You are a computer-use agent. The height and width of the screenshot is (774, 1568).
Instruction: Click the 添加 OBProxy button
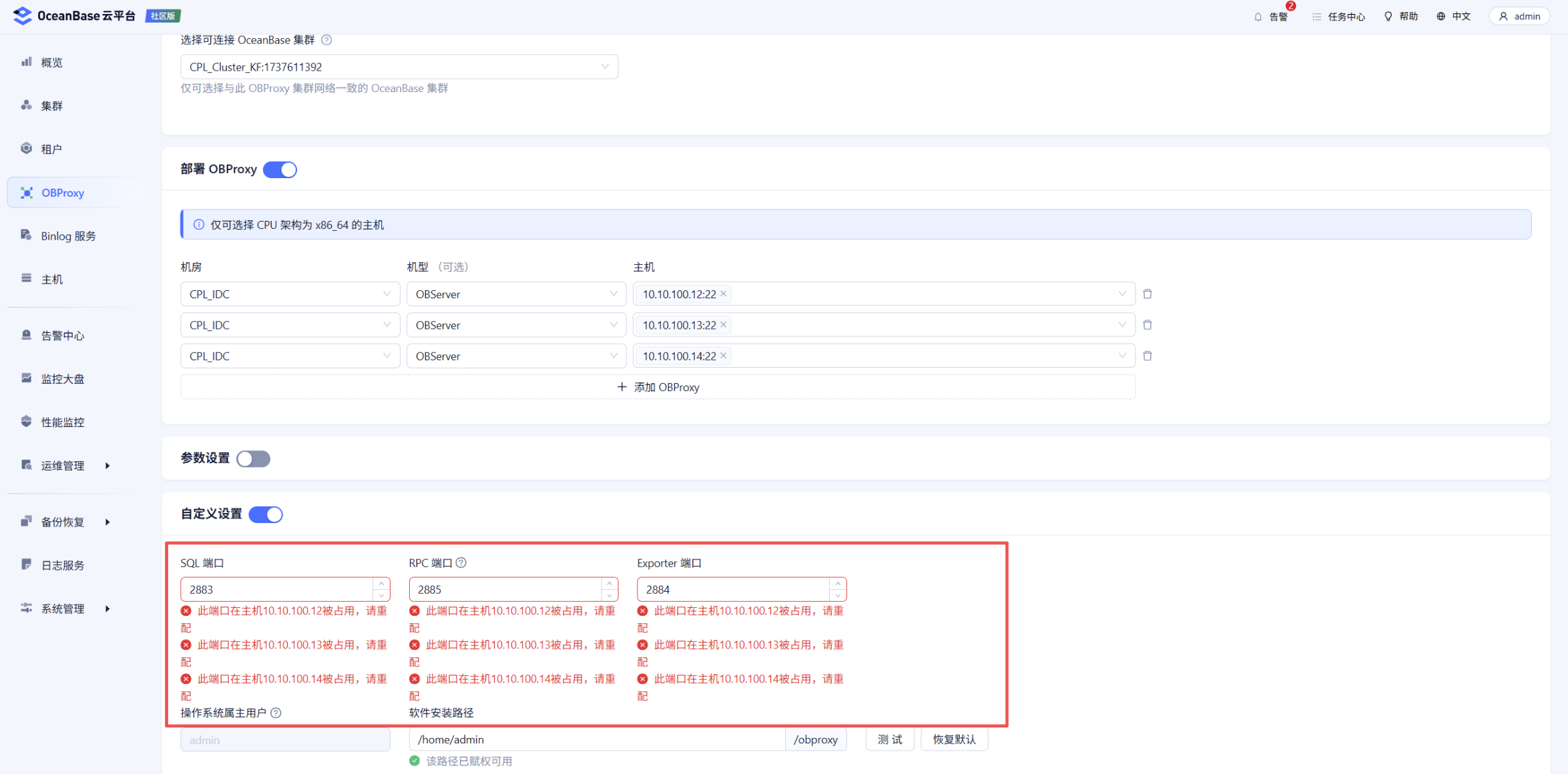coord(658,387)
